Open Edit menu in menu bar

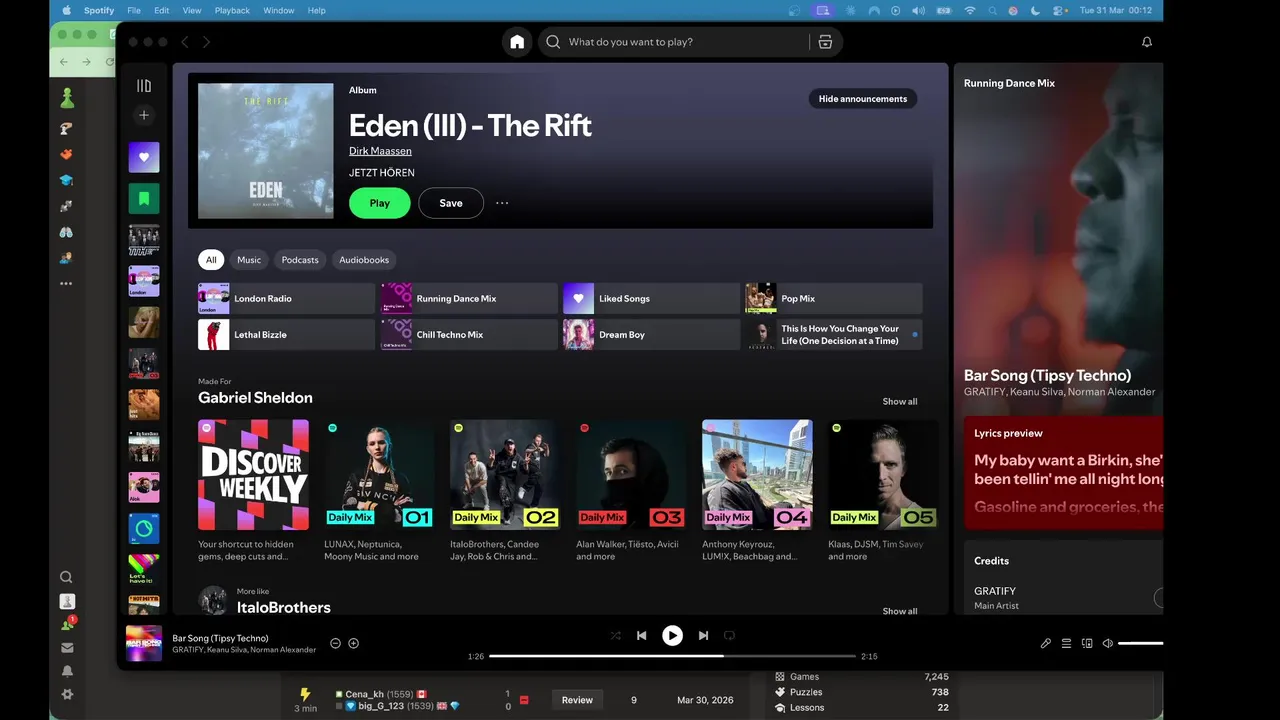(x=161, y=10)
